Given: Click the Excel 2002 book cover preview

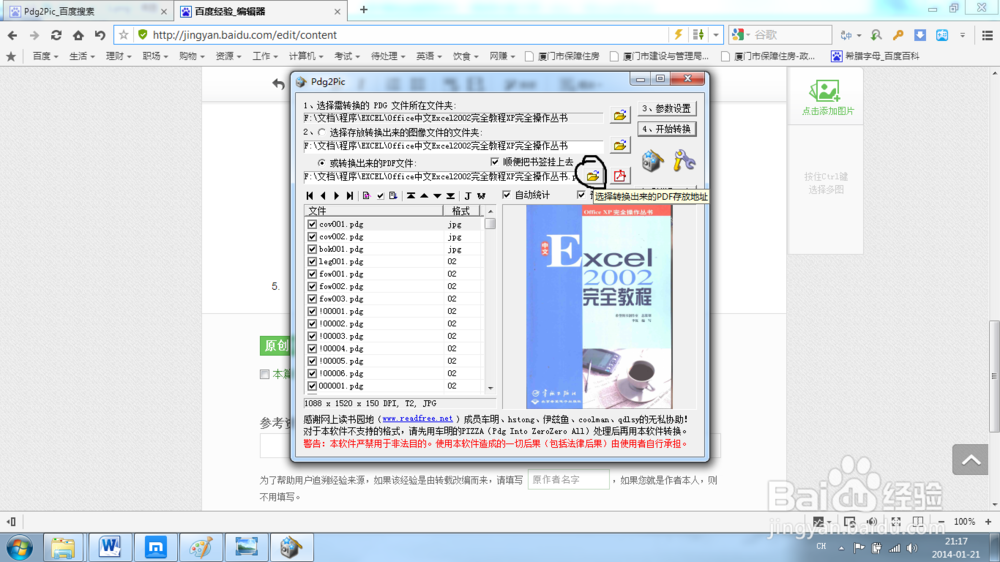Looking at the screenshot, I should point(599,307).
